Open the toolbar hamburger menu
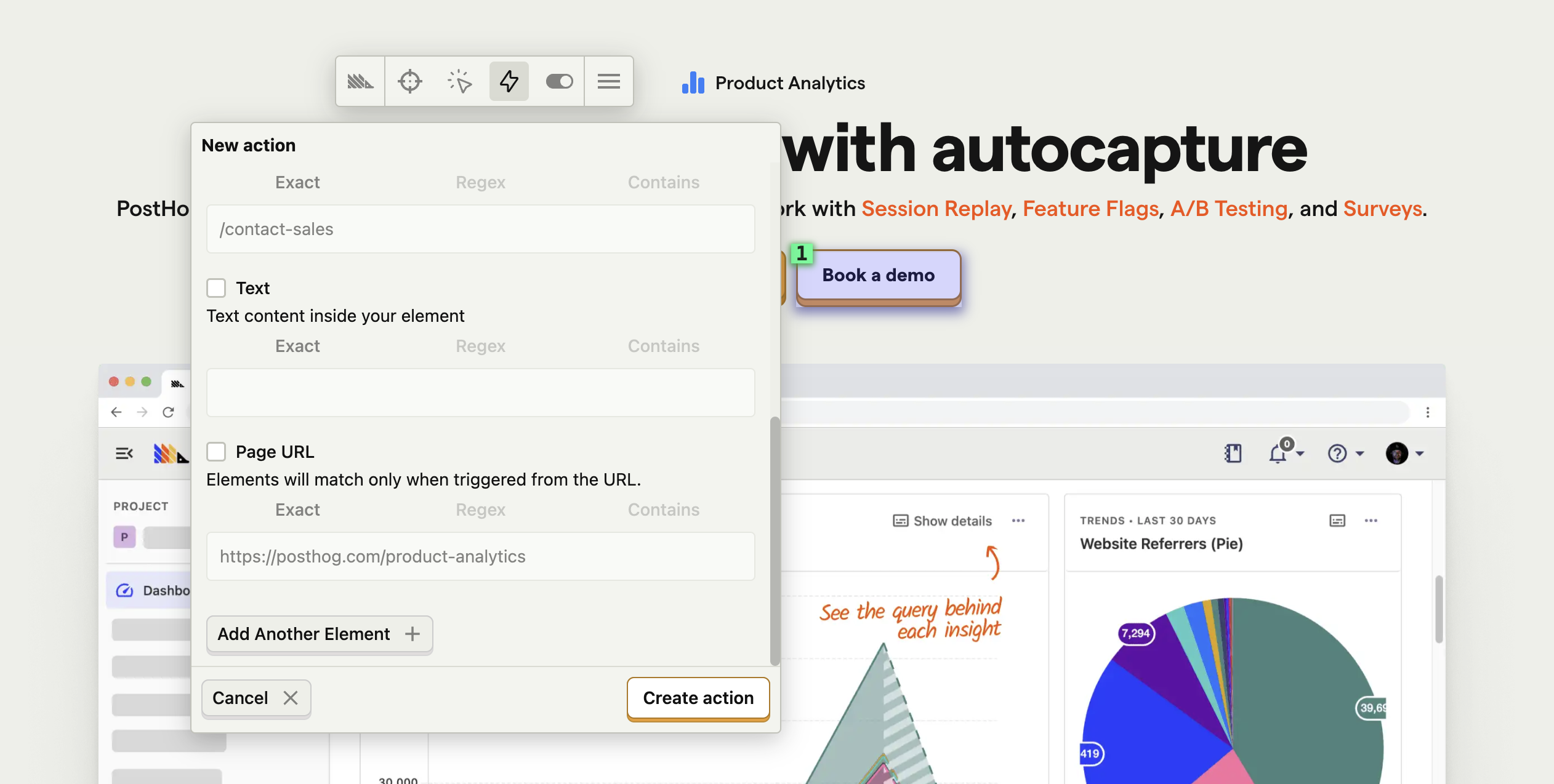 [608, 81]
